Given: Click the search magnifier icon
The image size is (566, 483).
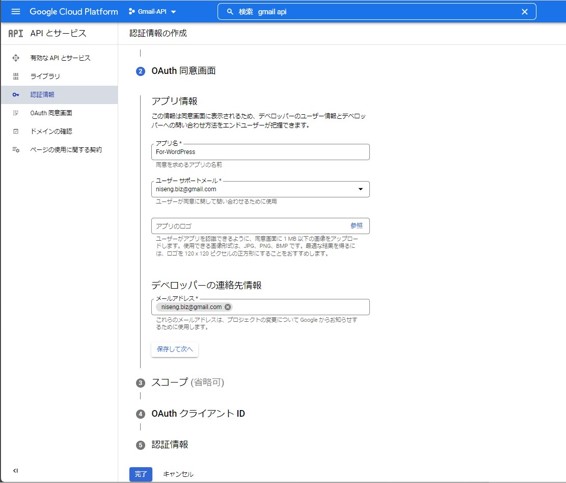Looking at the screenshot, I should tap(230, 12).
